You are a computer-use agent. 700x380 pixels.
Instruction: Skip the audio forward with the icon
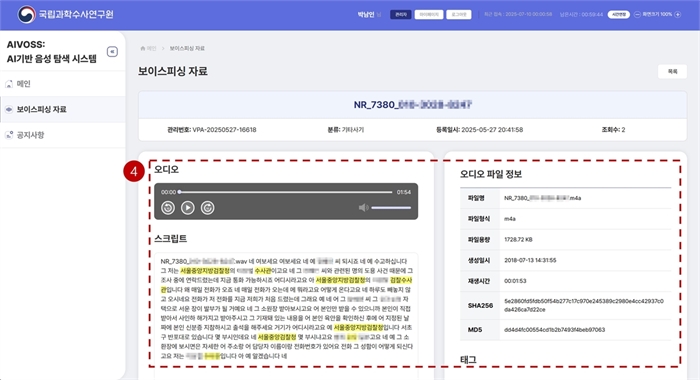pyautogui.click(x=208, y=208)
